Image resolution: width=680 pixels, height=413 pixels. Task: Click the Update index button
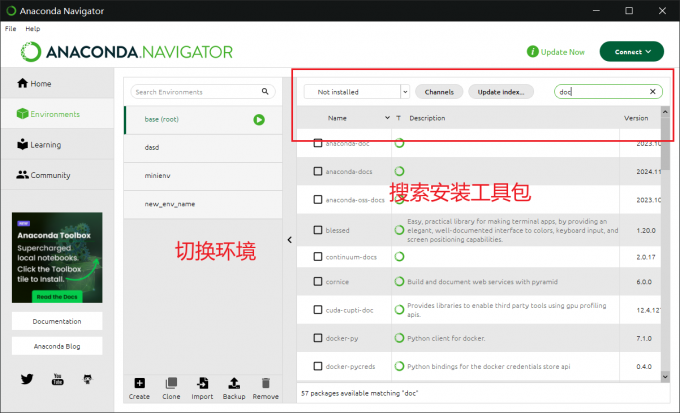point(501,92)
